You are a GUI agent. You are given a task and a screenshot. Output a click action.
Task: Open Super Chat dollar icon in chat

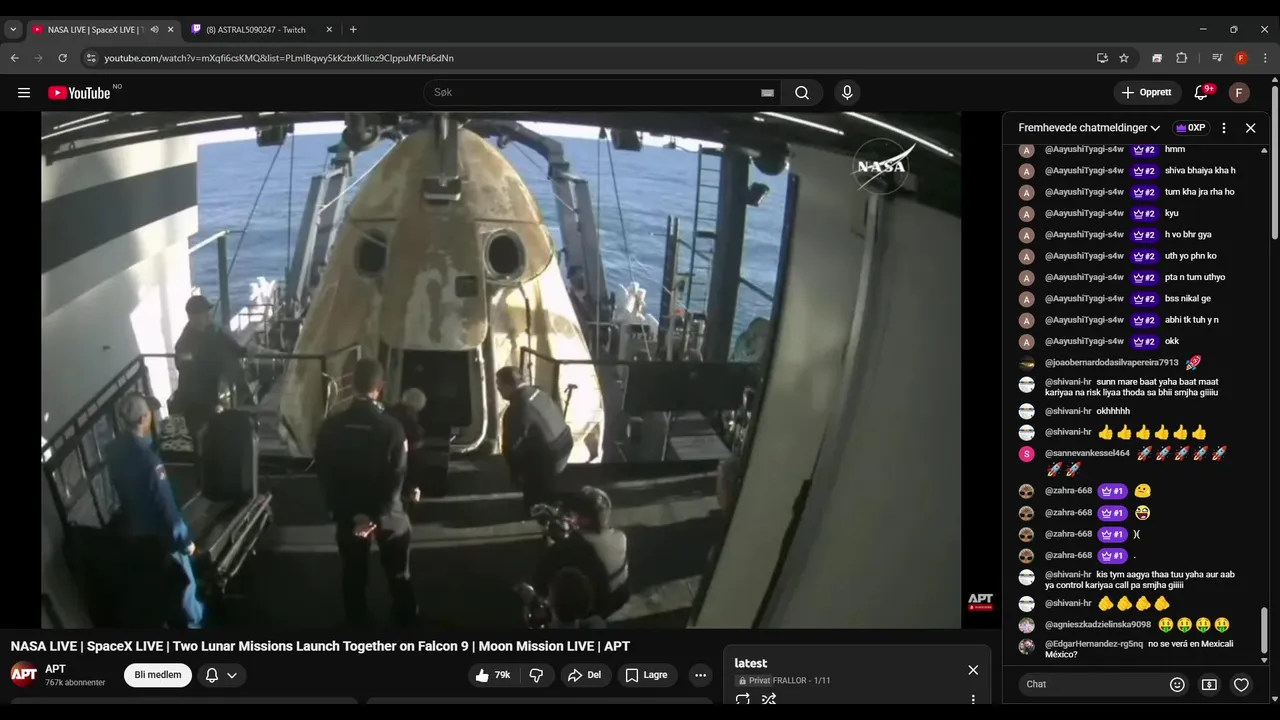pos(1209,685)
